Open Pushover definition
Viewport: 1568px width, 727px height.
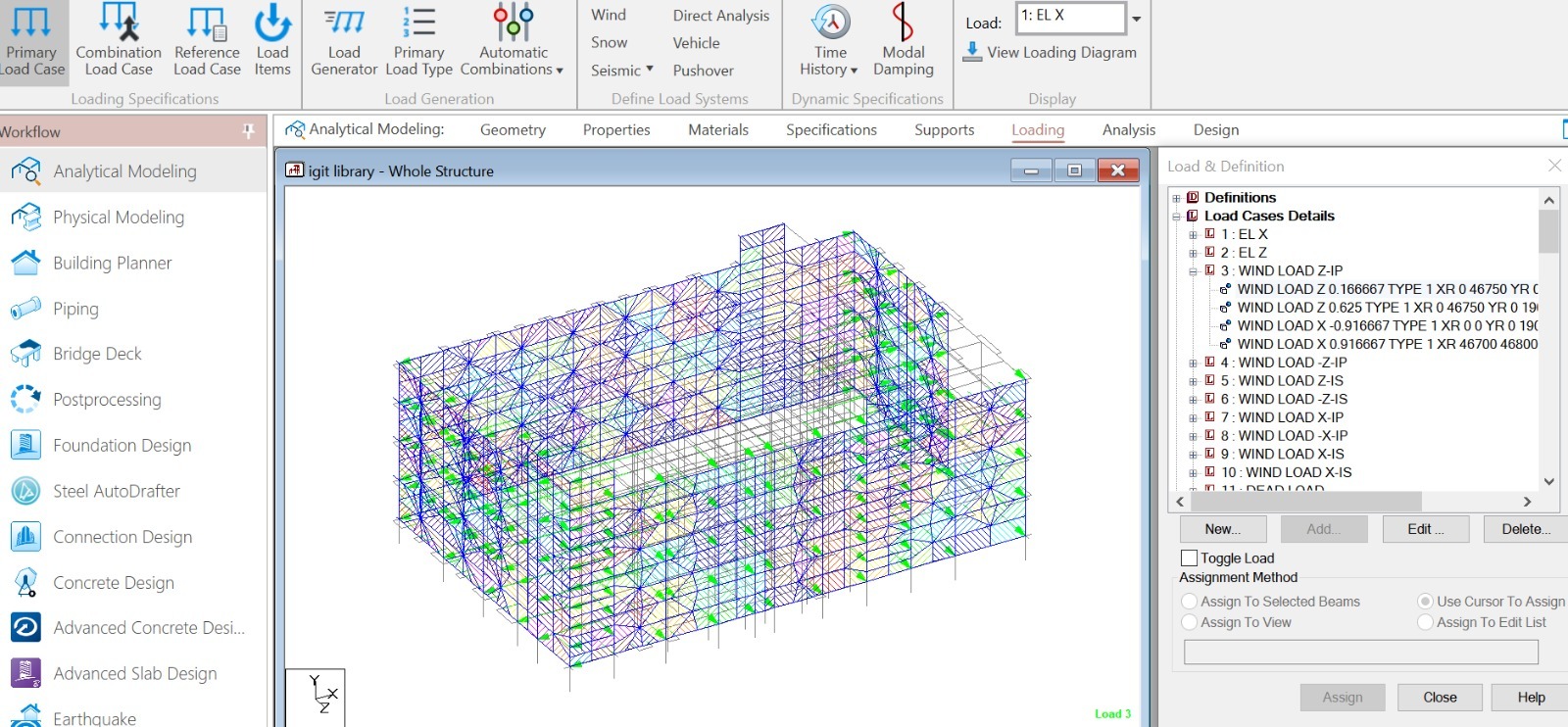(x=703, y=71)
